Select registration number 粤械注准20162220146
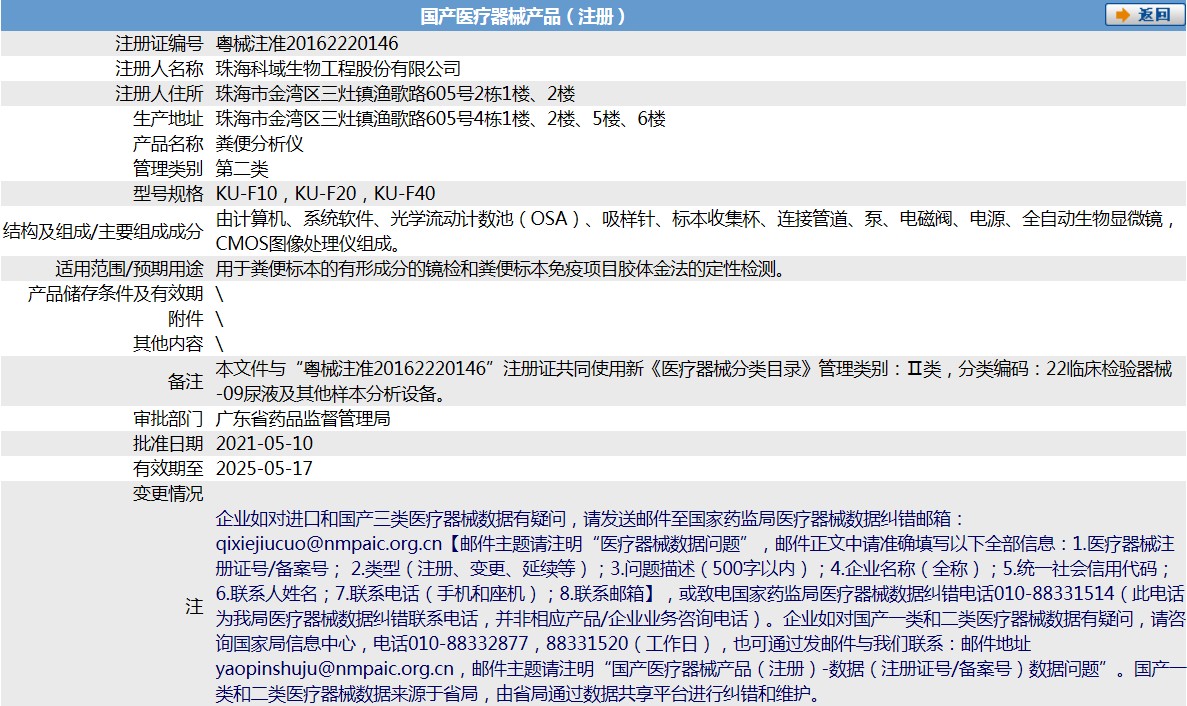This screenshot has width=1187, height=706. [x=307, y=44]
